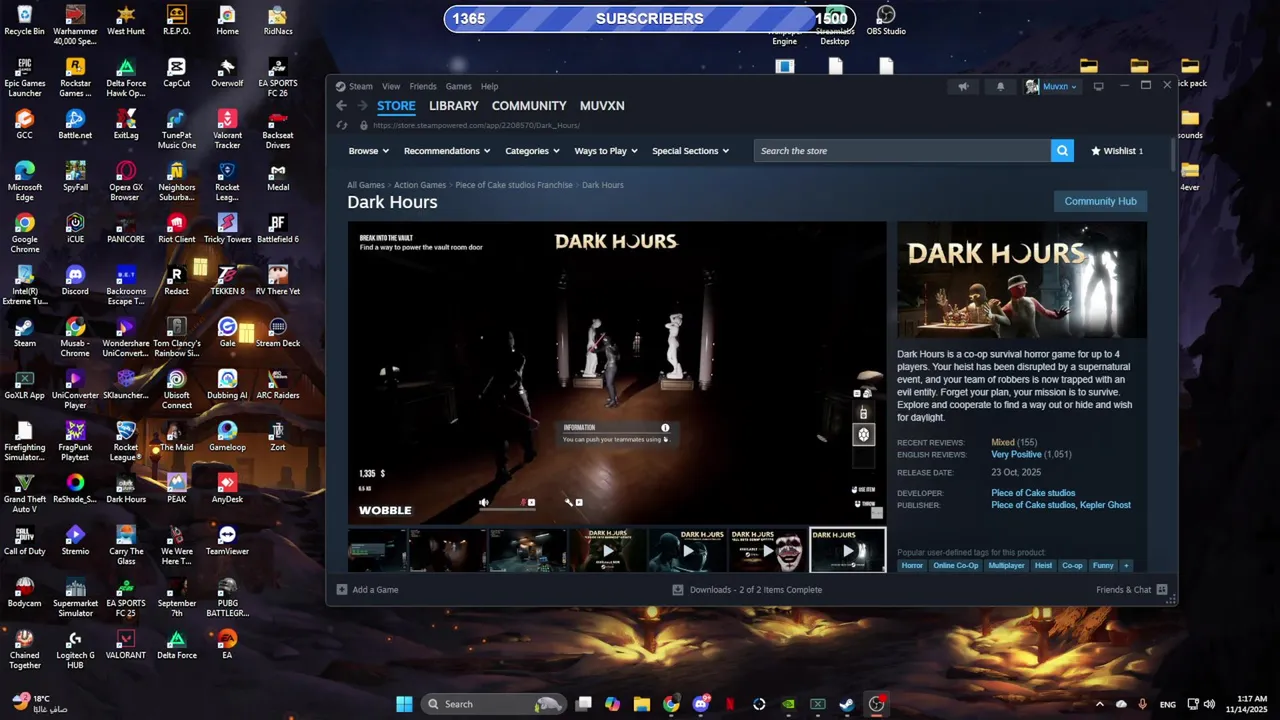
Task: Open the TeamViewer desktop shortcut
Action: coord(227,540)
